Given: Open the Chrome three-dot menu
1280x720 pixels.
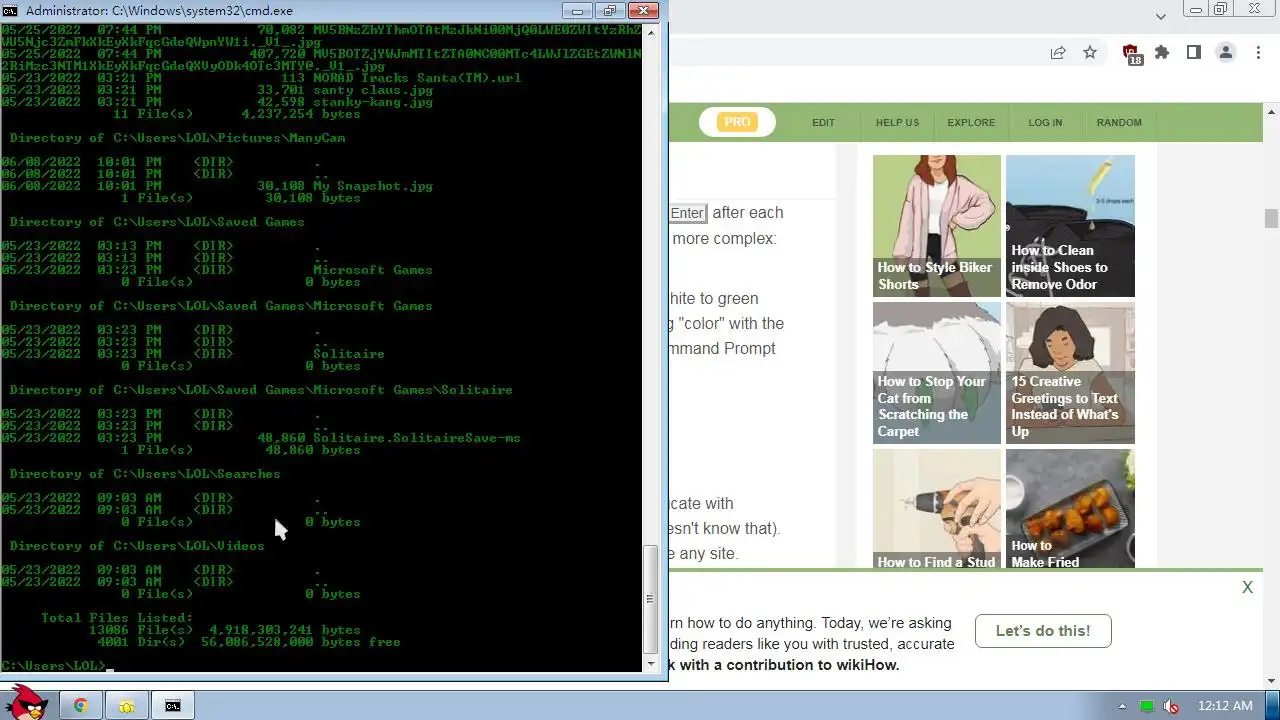Looking at the screenshot, I should [x=1256, y=53].
